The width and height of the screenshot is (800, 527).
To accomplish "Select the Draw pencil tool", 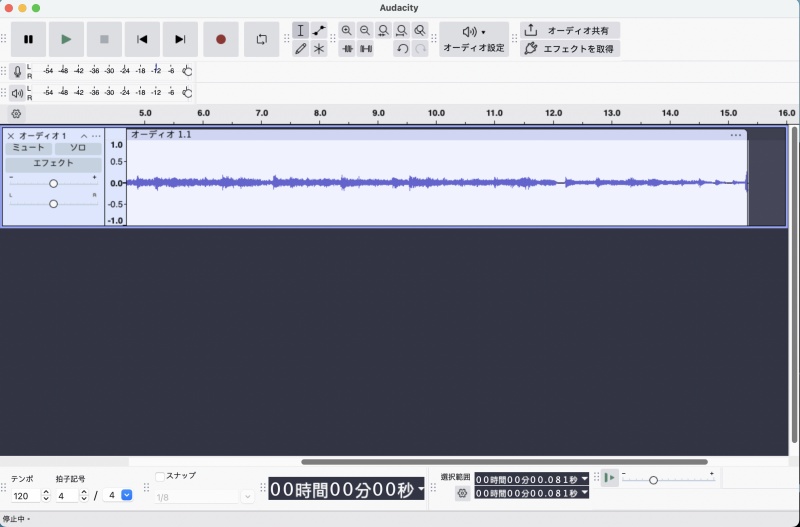I will click(301, 49).
